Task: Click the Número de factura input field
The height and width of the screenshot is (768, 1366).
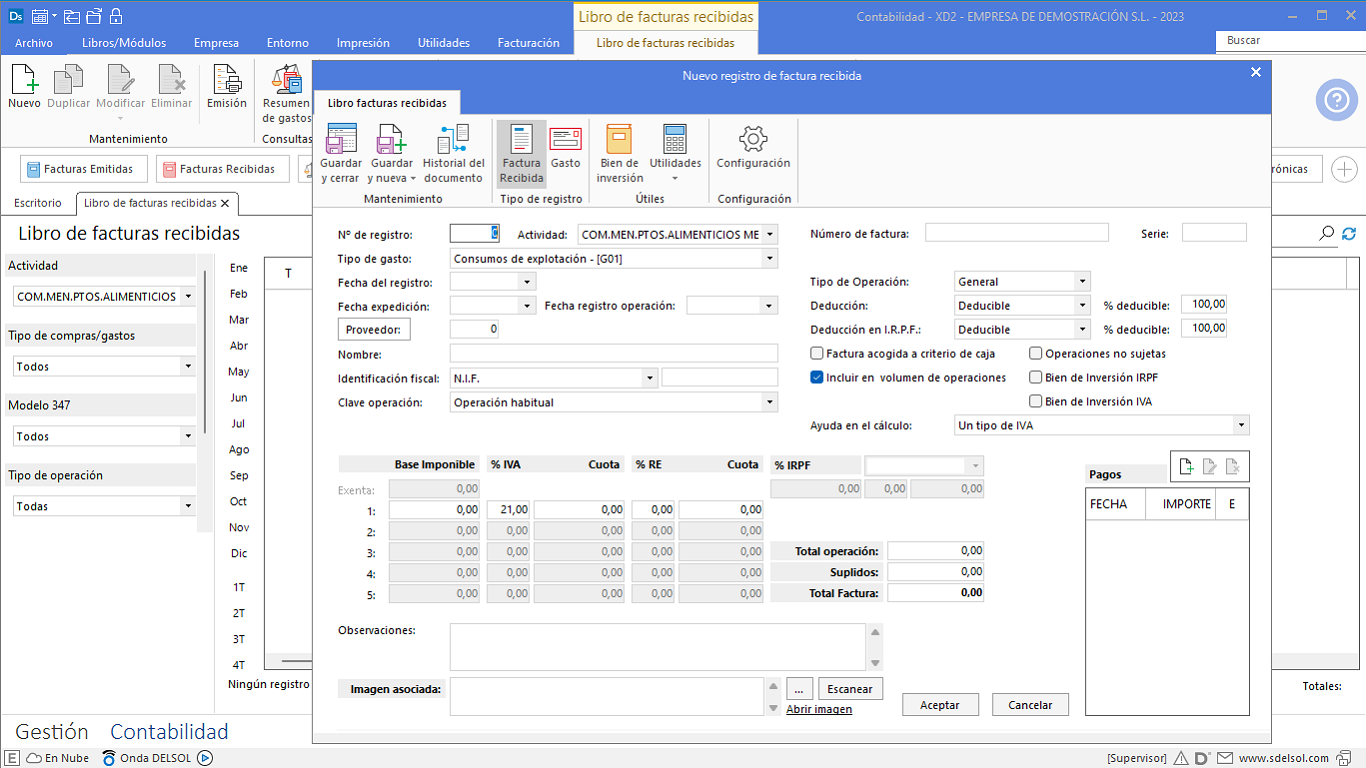Action: tap(1016, 233)
